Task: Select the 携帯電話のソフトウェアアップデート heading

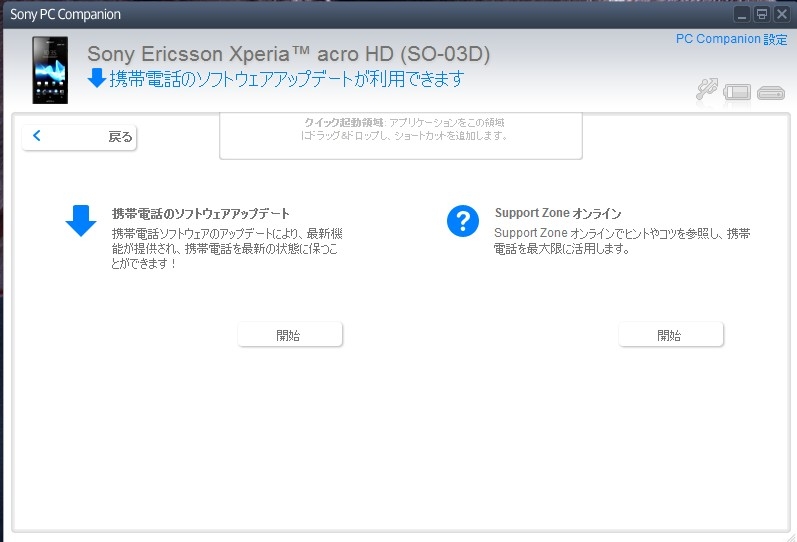Action: (x=201, y=214)
